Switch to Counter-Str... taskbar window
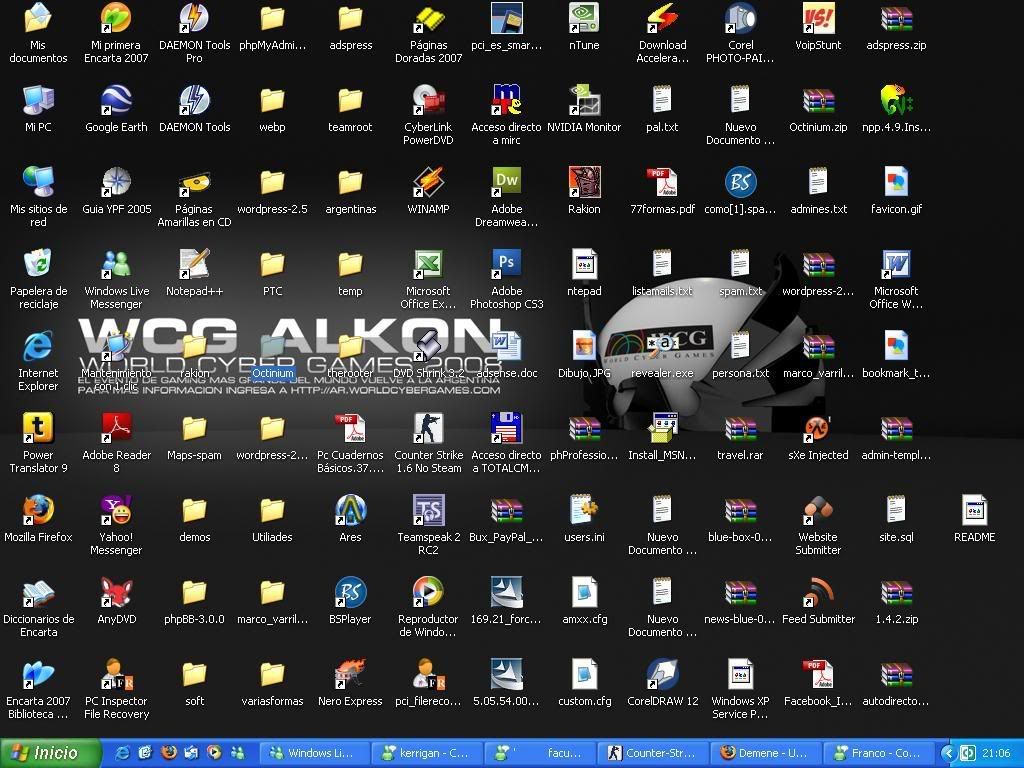The height and width of the screenshot is (768, 1024). 652,753
